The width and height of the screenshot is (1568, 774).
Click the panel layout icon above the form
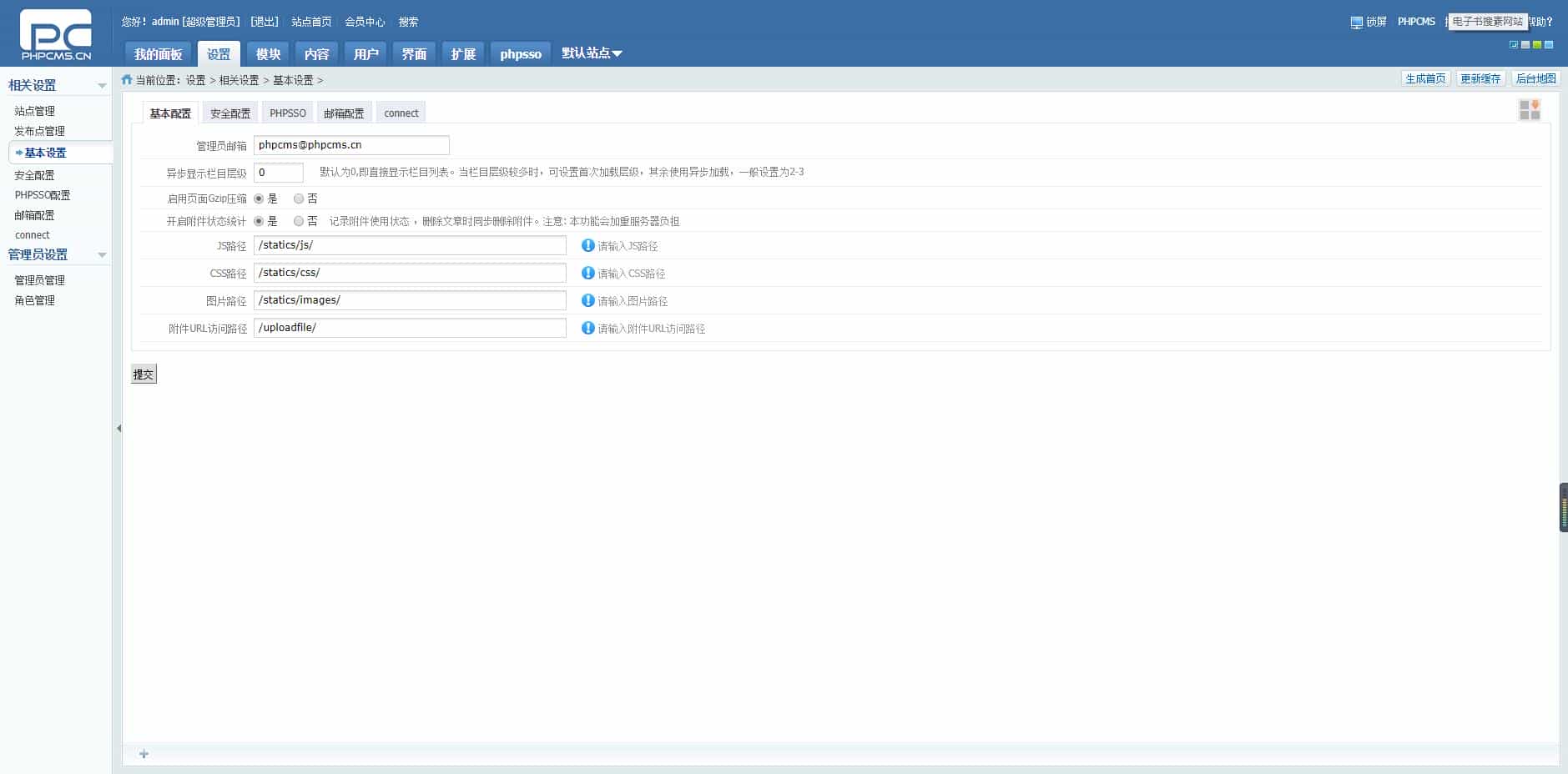click(1530, 109)
